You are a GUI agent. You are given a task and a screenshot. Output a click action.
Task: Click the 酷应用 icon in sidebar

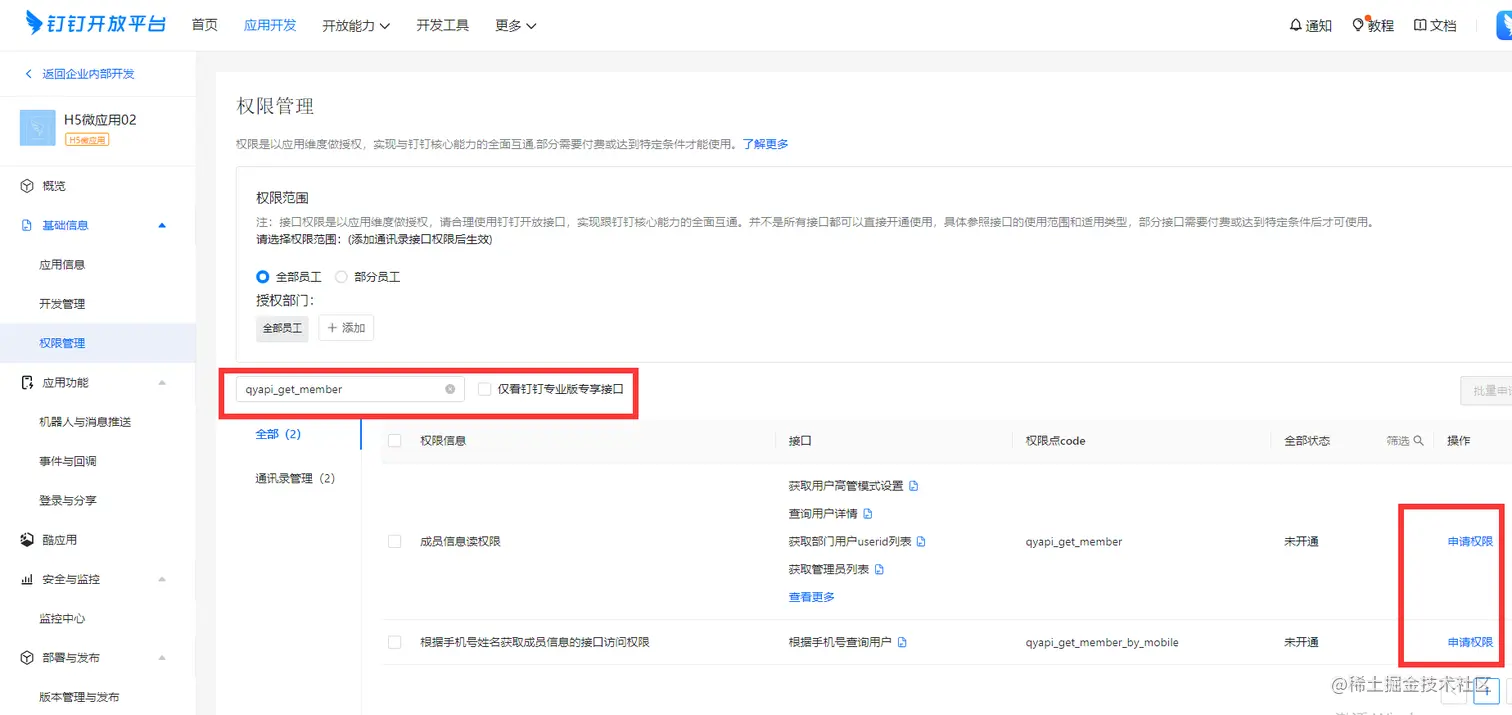(x=27, y=540)
